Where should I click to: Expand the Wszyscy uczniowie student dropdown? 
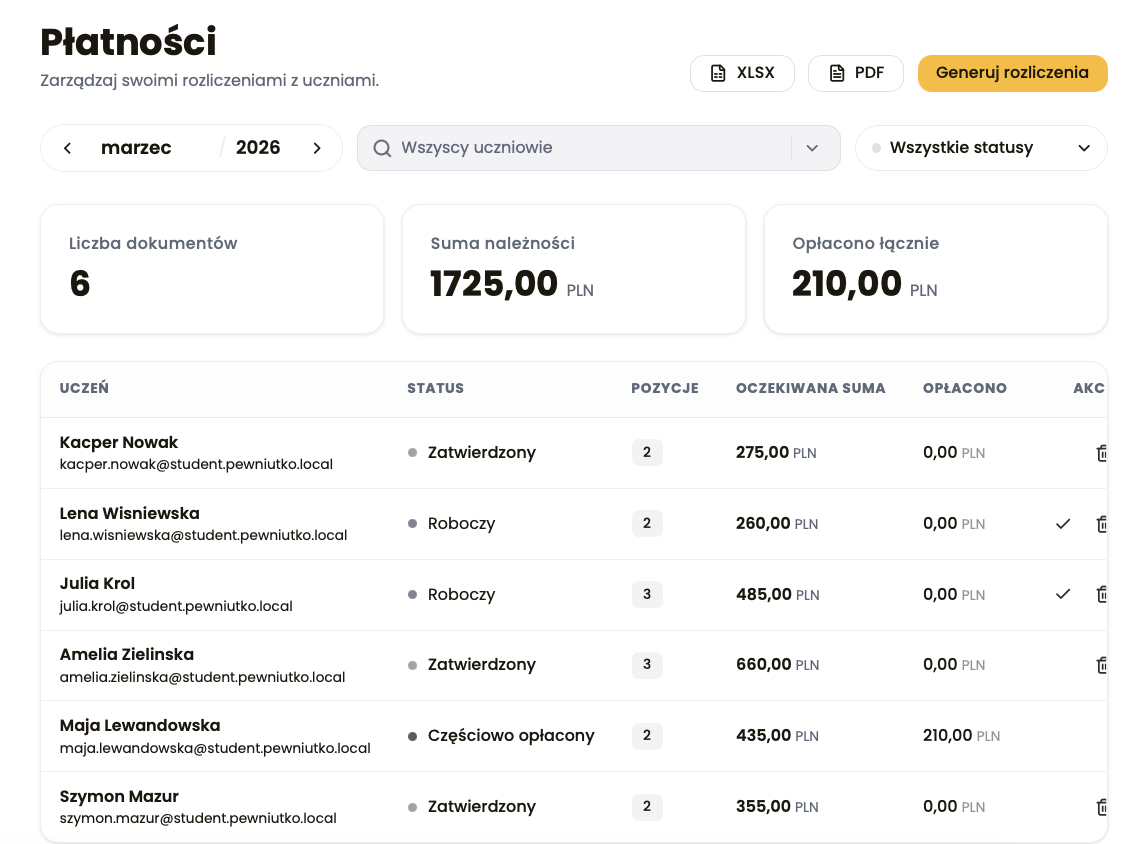(x=813, y=147)
